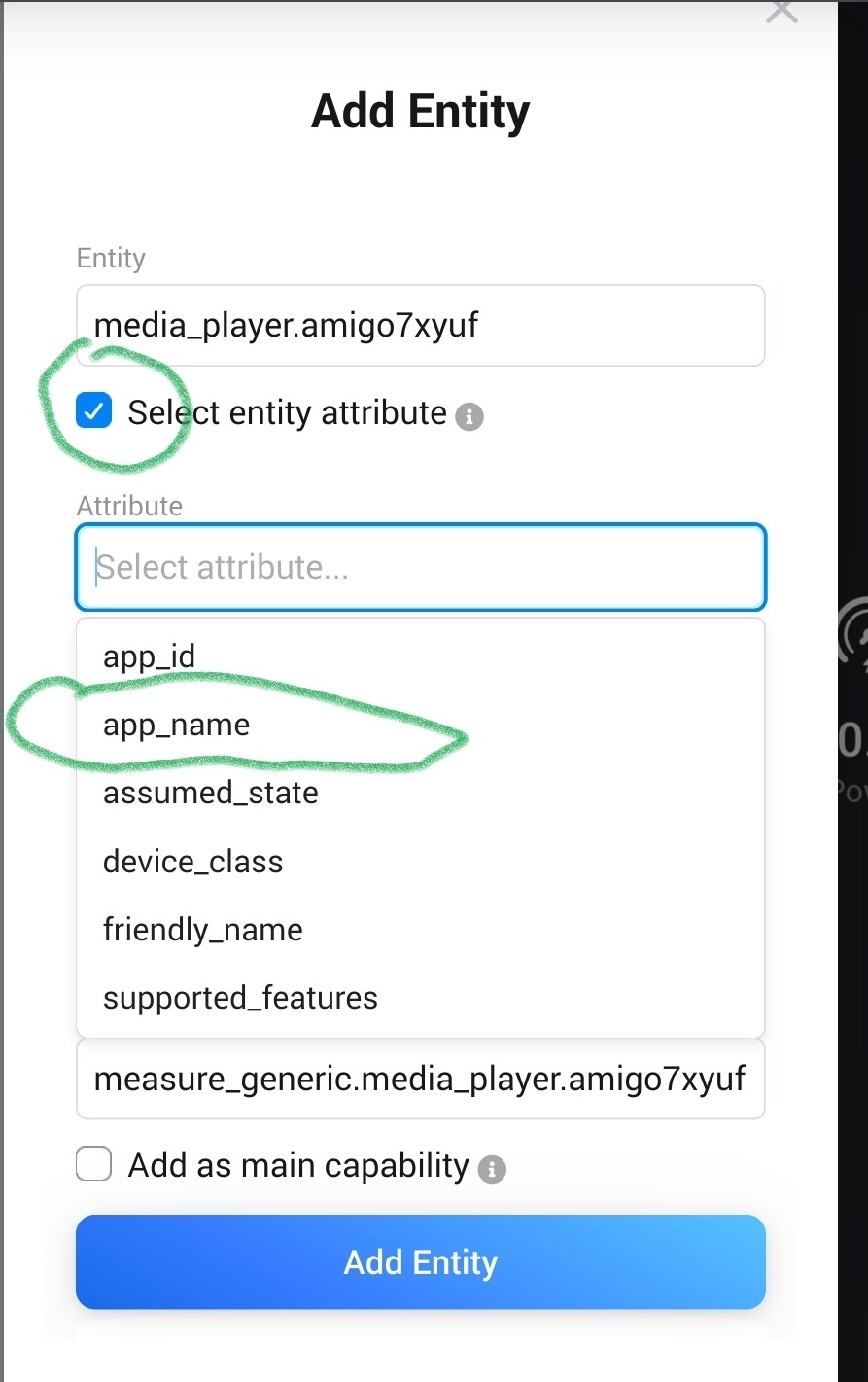This screenshot has width=868, height=1382.
Task: Select supported_features from the dropdown
Action: click(x=240, y=998)
